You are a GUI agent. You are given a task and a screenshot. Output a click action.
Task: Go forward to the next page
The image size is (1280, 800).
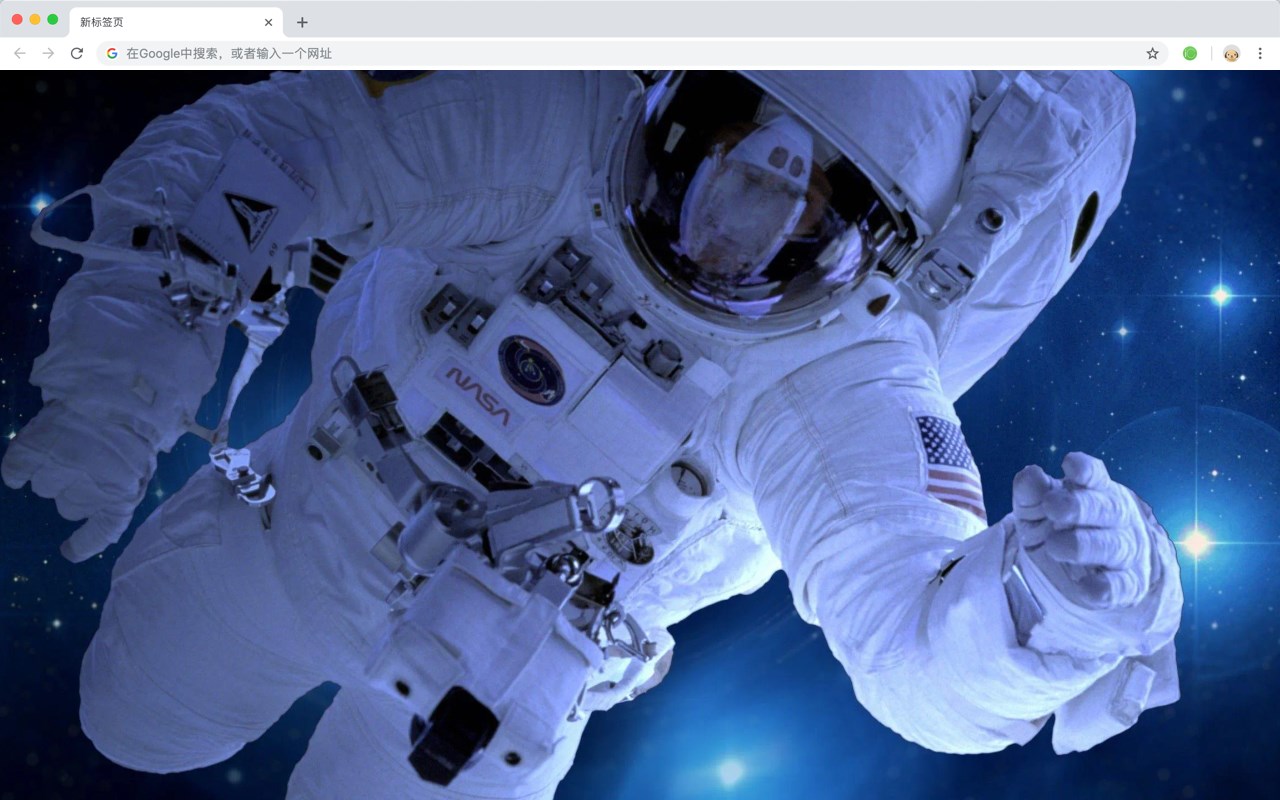[x=48, y=53]
